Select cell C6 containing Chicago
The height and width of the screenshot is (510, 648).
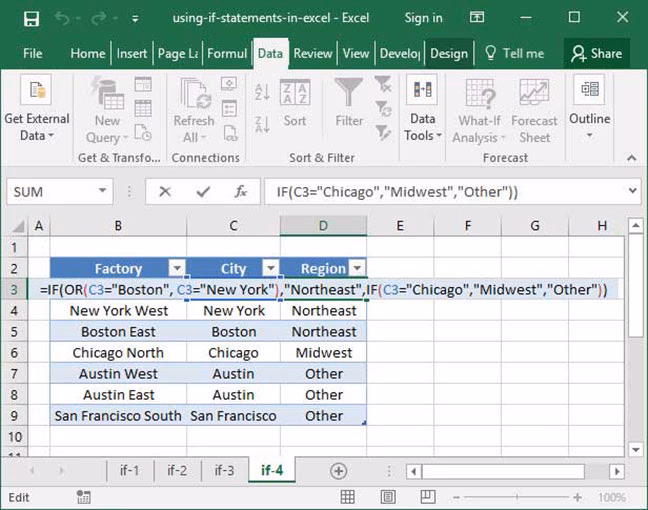pyautogui.click(x=233, y=353)
